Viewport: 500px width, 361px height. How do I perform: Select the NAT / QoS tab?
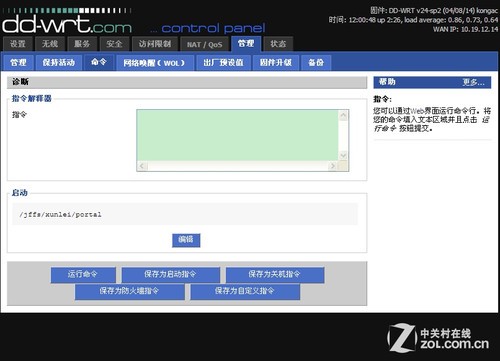(204, 44)
